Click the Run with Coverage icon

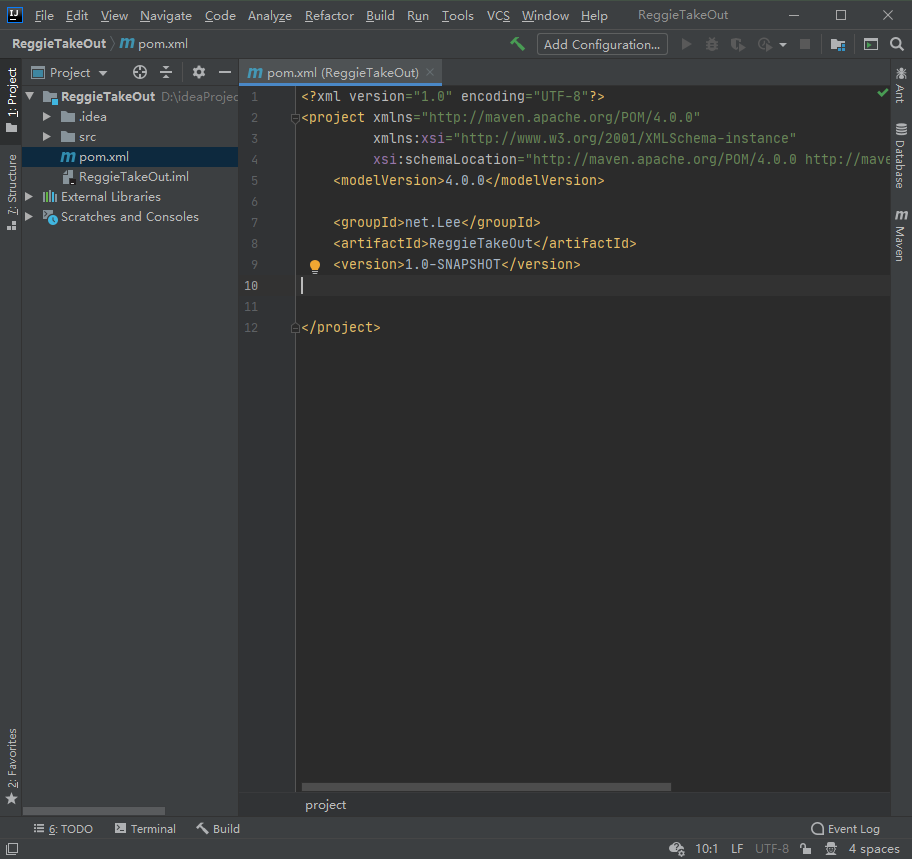[x=738, y=44]
